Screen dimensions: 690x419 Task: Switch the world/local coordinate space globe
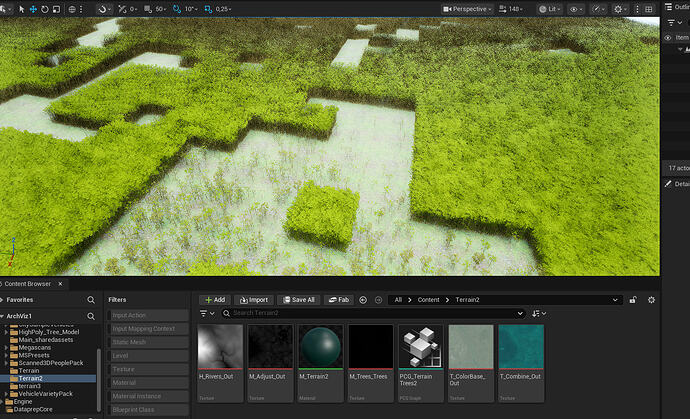72,9
